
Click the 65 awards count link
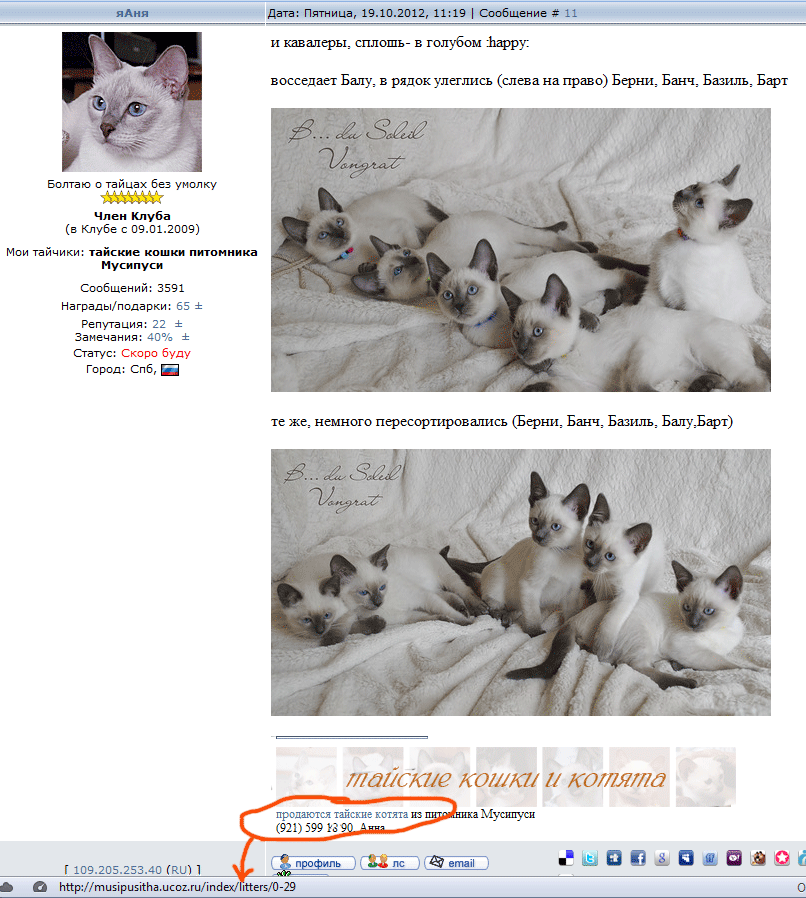click(183, 306)
